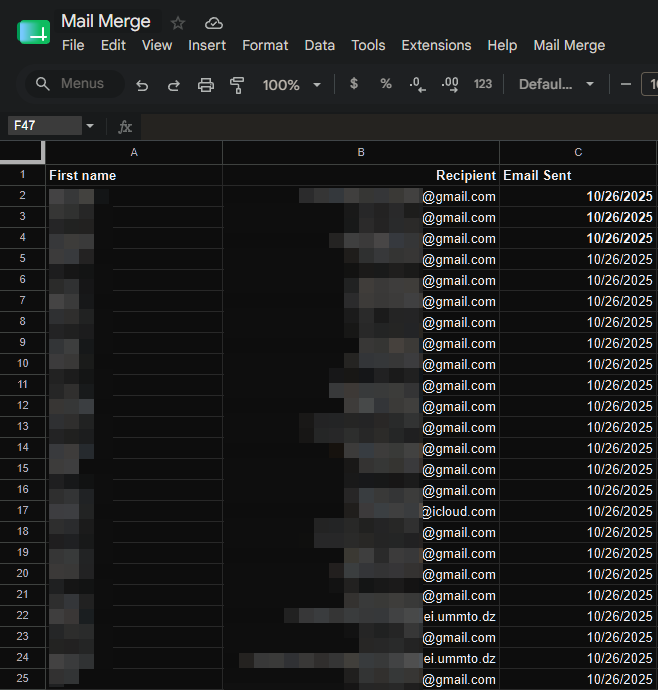Increase decimal places icon
Image resolution: width=658 pixels, height=690 pixels.
pos(450,84)
